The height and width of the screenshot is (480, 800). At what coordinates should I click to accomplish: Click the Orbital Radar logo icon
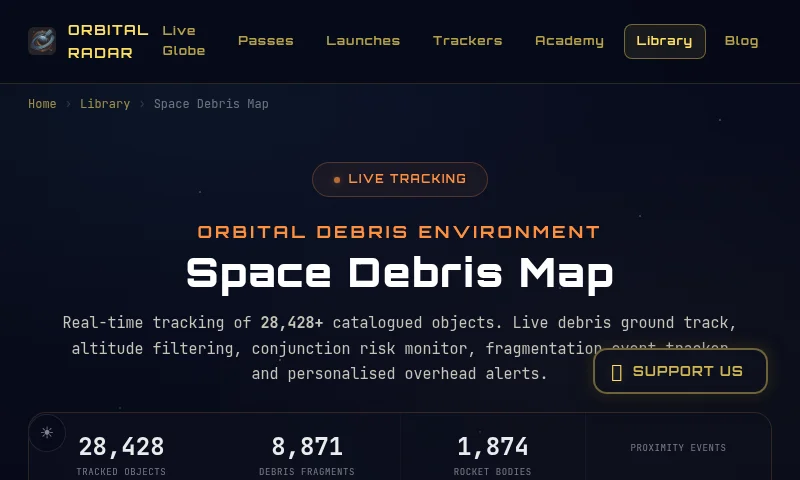(42, 41)
